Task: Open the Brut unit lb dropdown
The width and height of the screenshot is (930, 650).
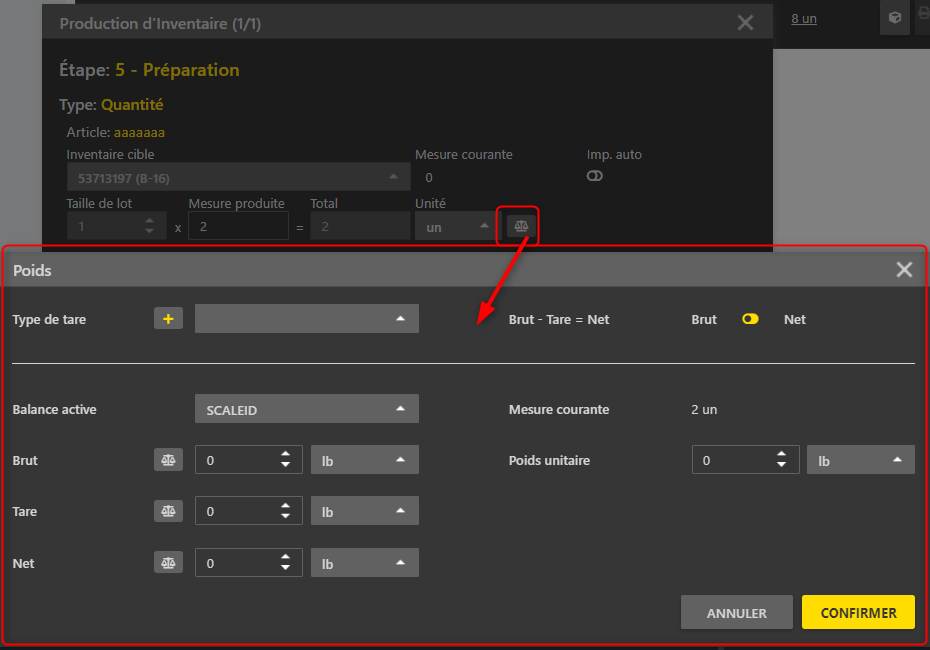Action: click(364, 460)
